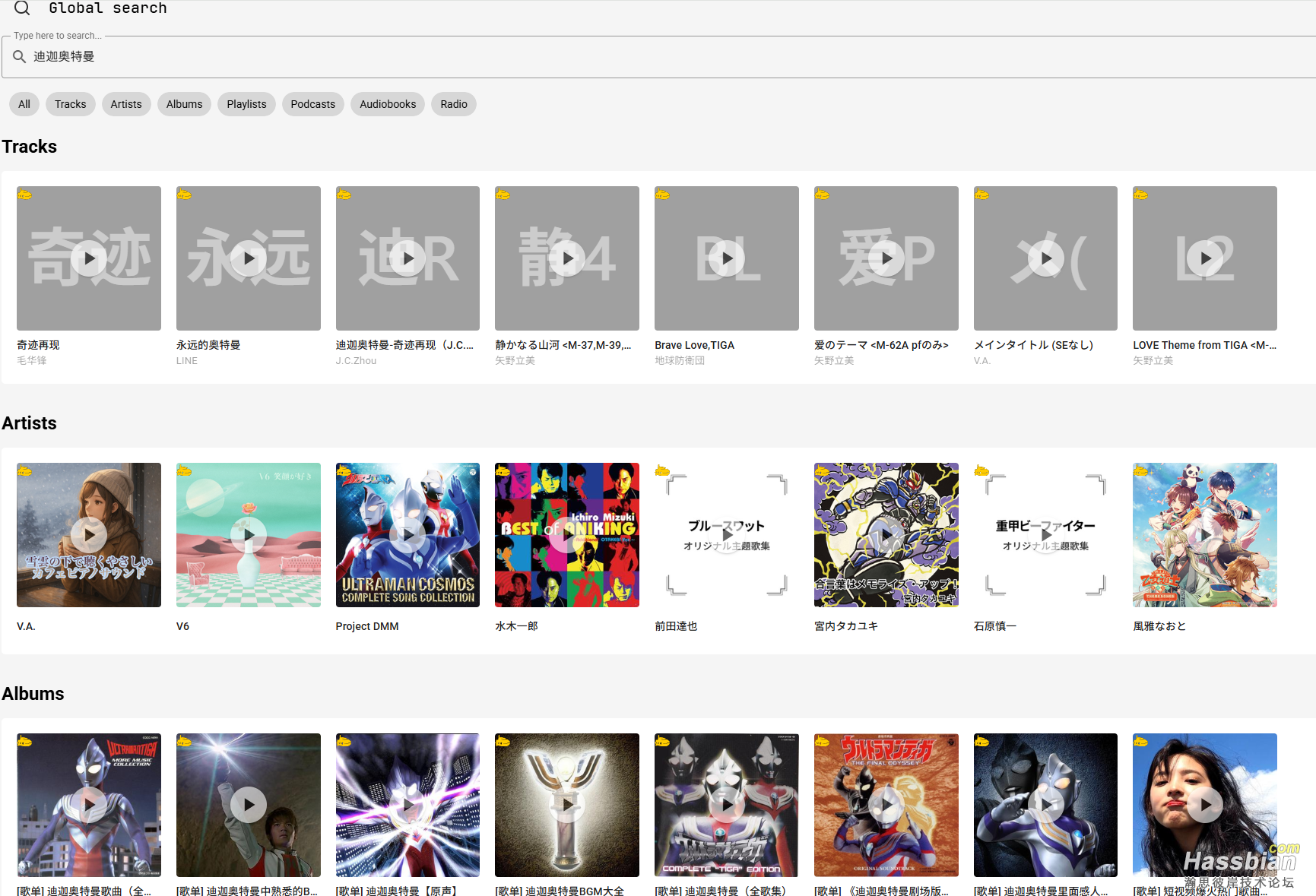This screenshot has width=1316, height=896.
Task: Play the track 奇迹再现
Action: tap(89, 258)
